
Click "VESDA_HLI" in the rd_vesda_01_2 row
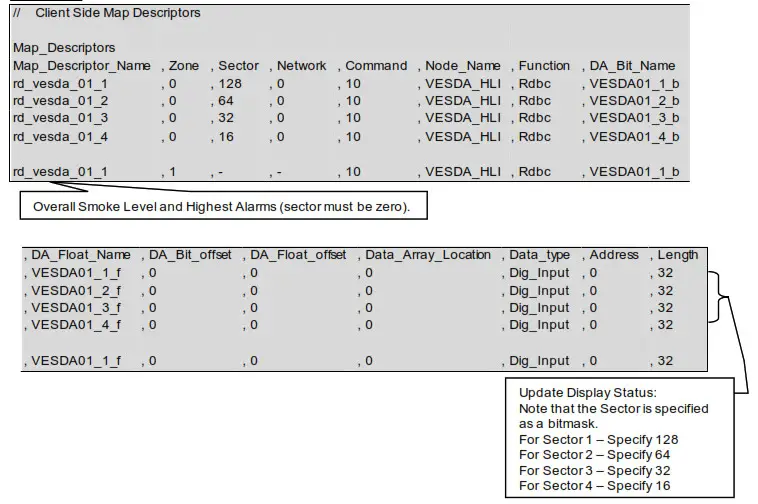pyautogui.click(x=463, y=101)
